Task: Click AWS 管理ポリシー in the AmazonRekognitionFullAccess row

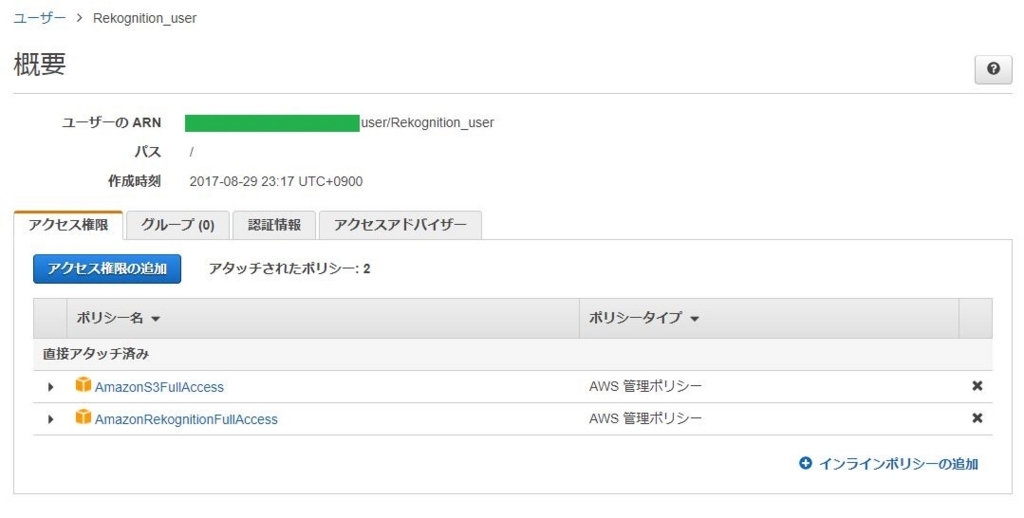Action: 645,418
